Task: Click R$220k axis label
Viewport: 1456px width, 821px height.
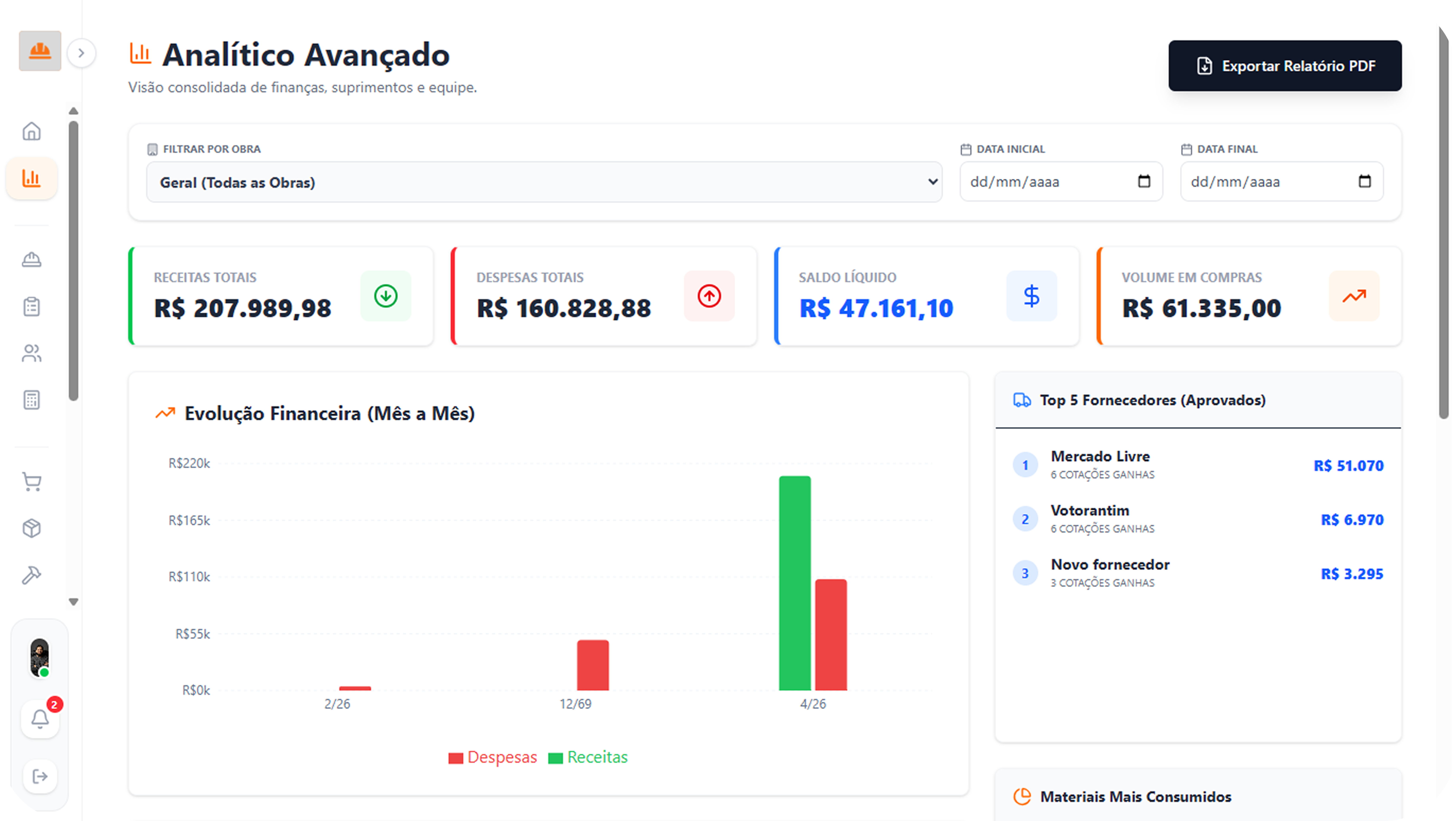Action: tap(189, 464)
